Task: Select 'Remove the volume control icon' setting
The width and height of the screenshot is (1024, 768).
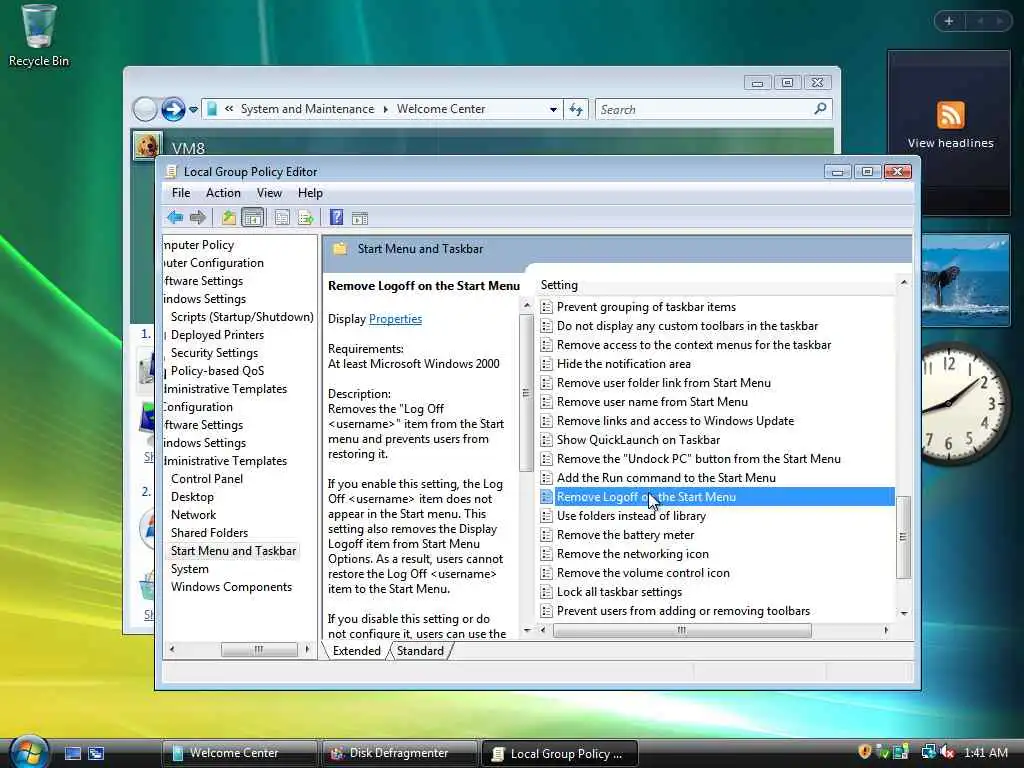Action: (643, 573)
